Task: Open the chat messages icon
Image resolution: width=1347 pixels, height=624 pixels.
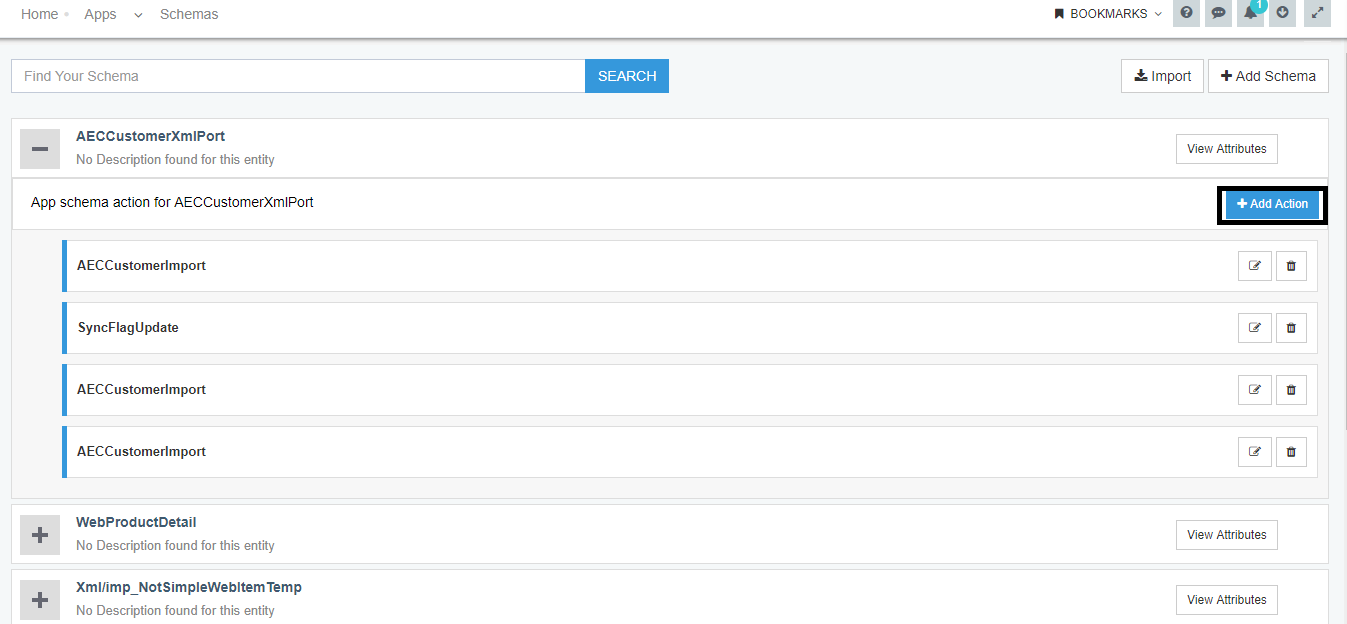Action: click(1218, 13)
